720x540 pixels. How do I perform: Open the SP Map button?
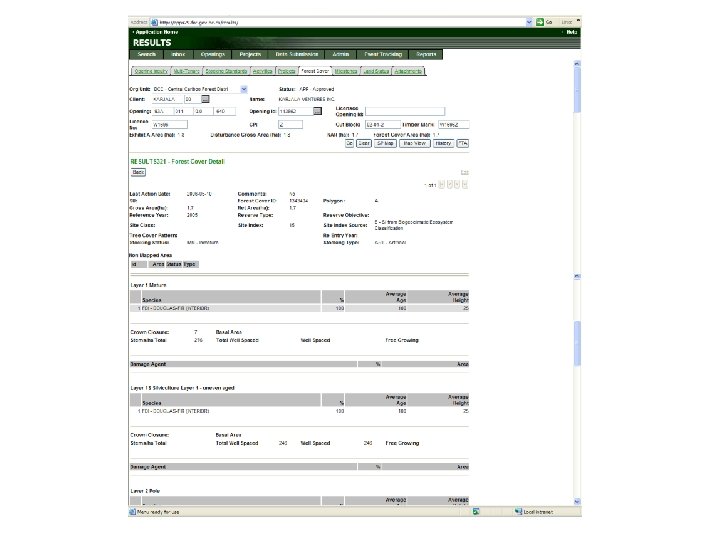(385, 143)
